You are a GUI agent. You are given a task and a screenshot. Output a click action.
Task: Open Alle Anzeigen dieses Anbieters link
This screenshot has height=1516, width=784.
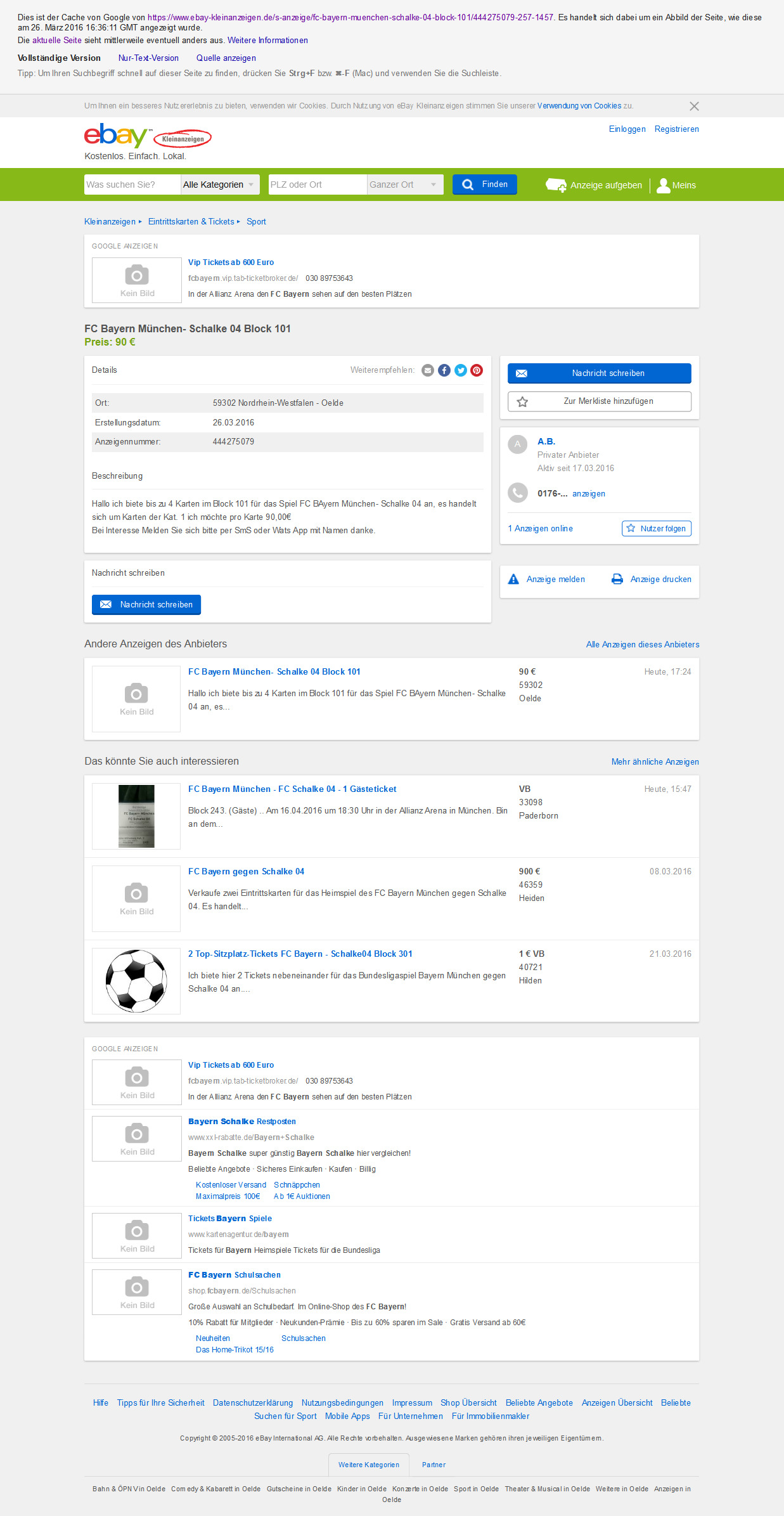coord(643,644)
